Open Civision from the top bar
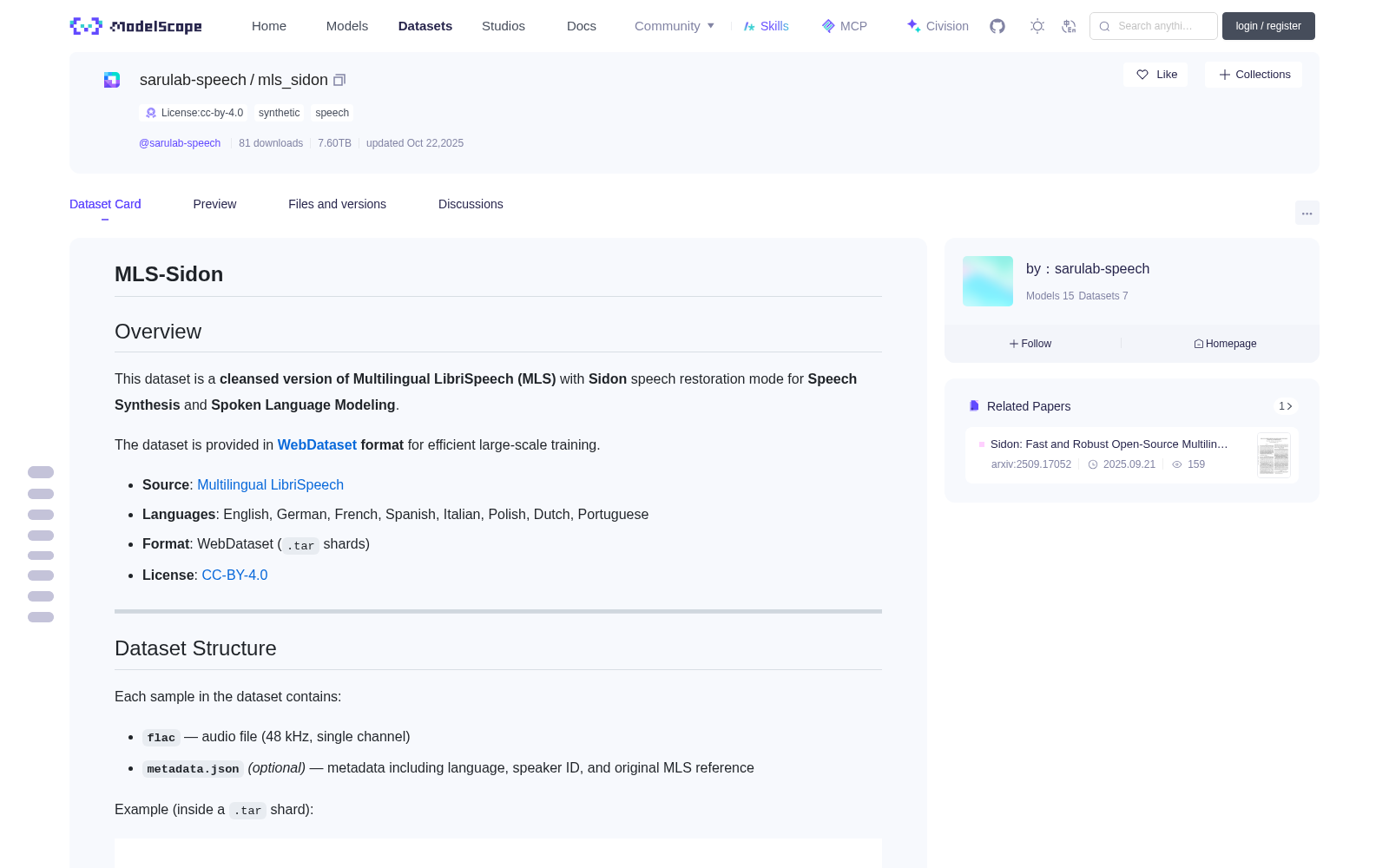 click(x=938, y=26)
